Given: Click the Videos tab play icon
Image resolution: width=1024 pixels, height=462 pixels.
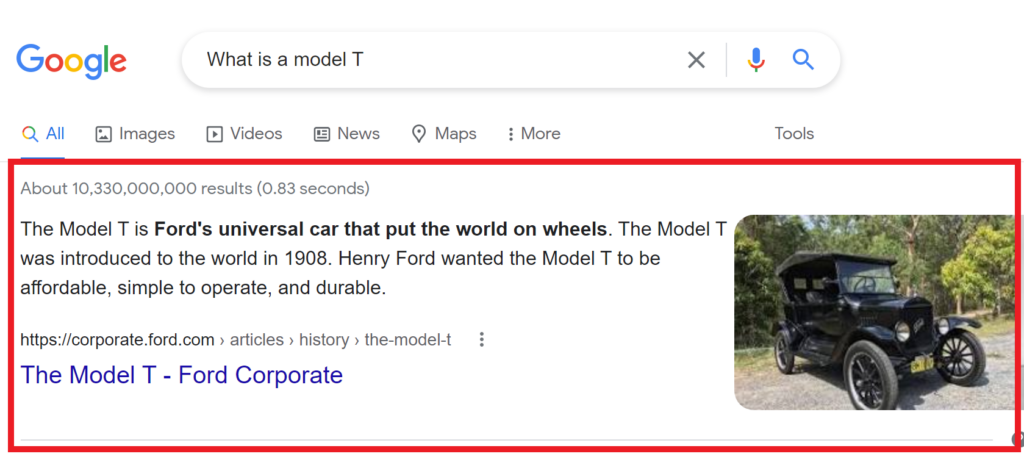Looking at the screenshot, I should [214, 135].
